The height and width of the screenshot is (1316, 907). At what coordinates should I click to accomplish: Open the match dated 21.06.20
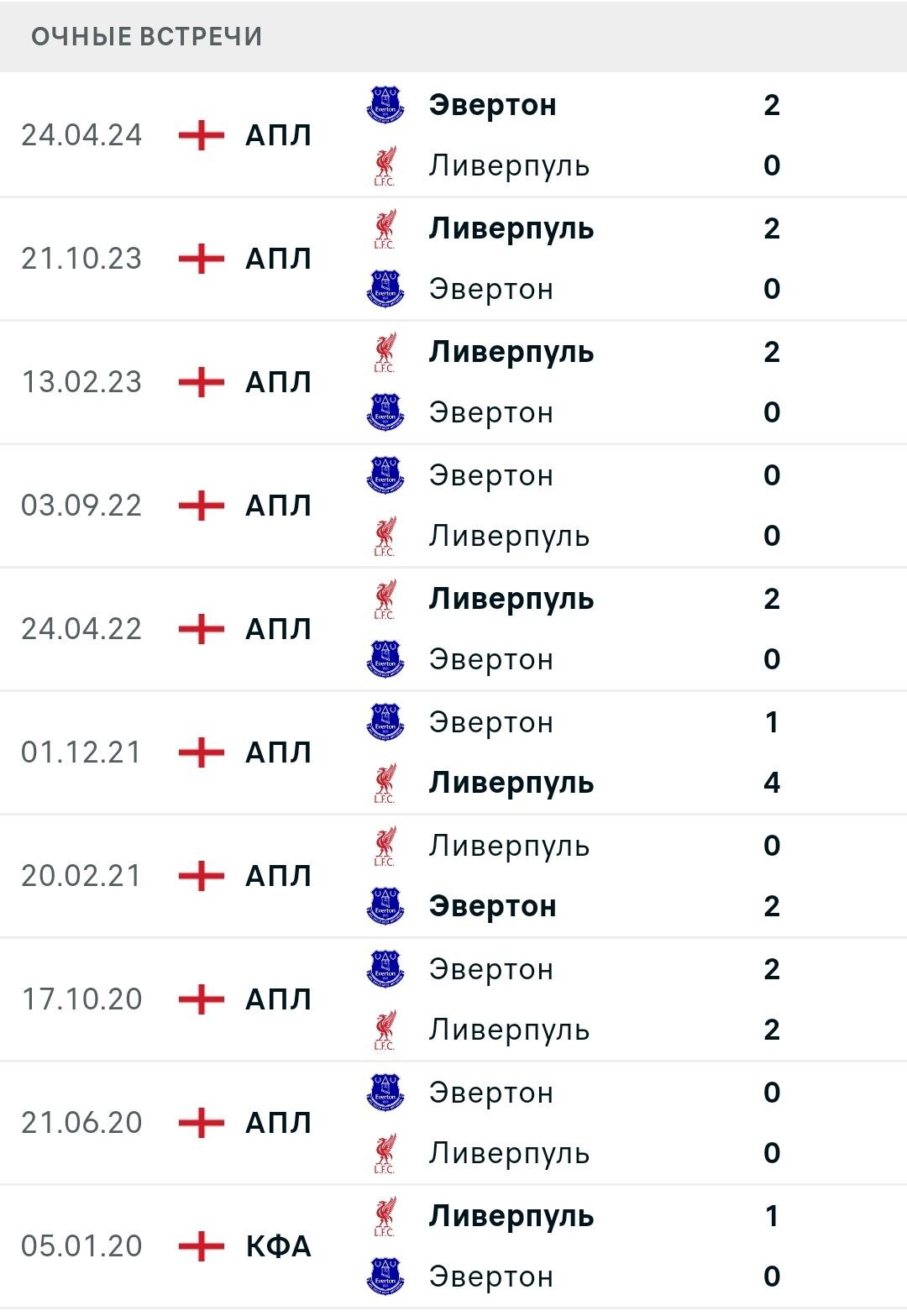[453, 1123]
